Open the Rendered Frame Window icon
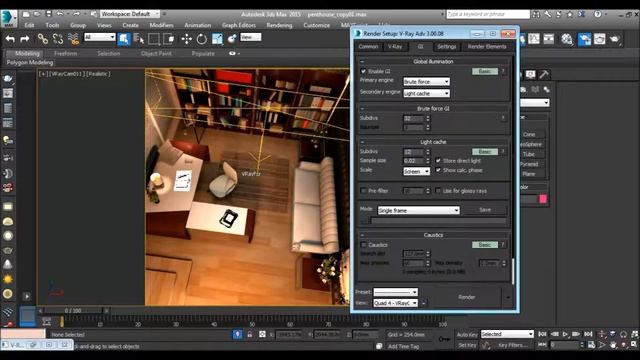640x360 pixels. 600,39
